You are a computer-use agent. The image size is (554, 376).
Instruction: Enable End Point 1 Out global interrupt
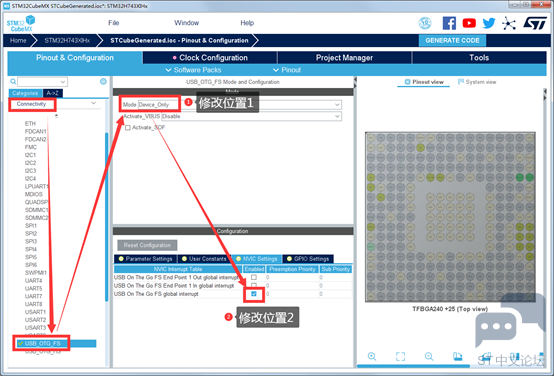pyautogui.click(x=254, y=277)
